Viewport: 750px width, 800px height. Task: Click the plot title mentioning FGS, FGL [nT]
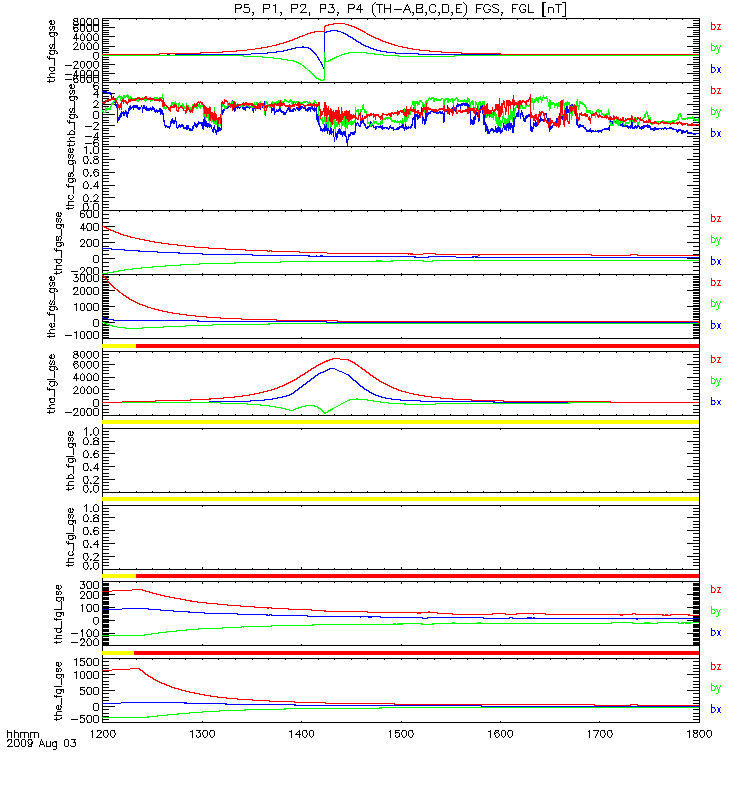(x=400, y=9)
